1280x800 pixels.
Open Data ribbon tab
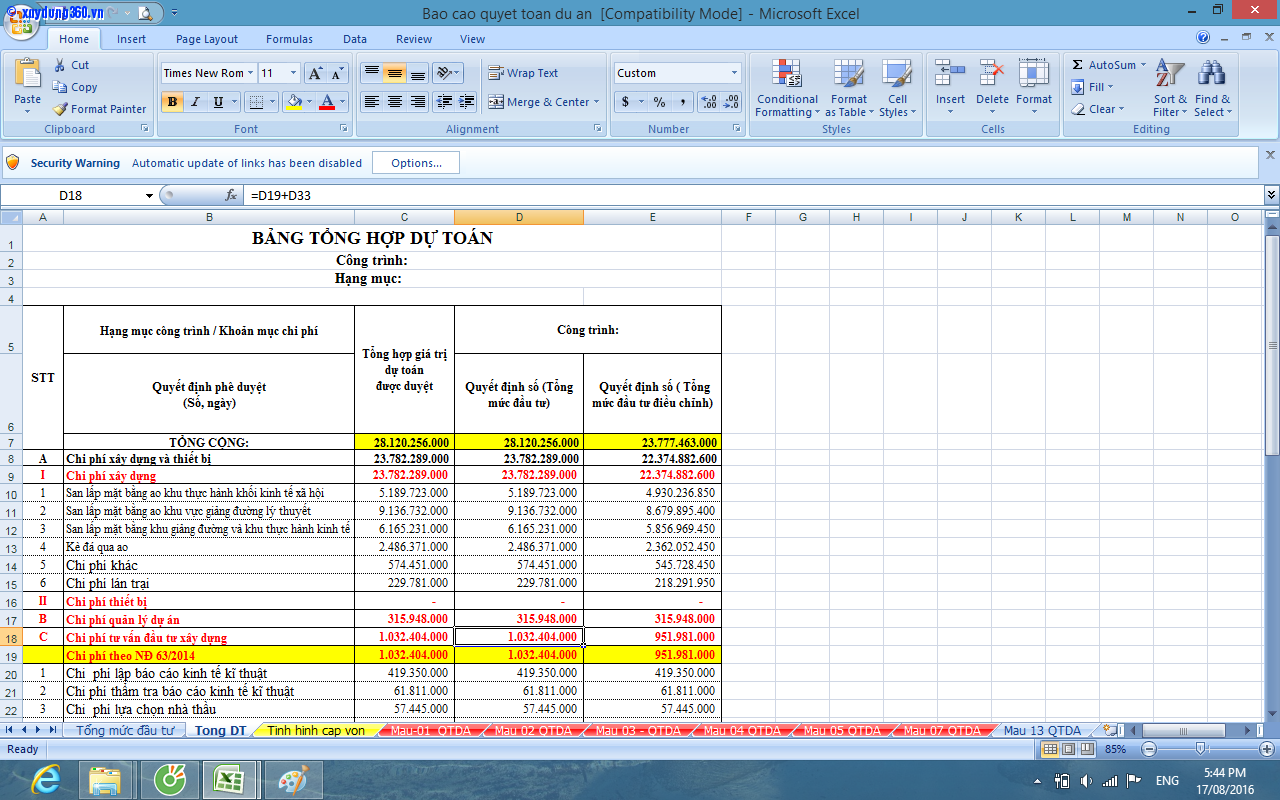tap(355, 39)
